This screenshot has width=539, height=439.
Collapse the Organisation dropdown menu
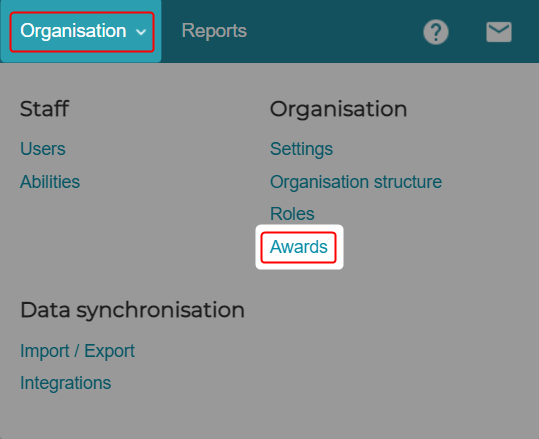pyautogui.click(x=82, y=32)
